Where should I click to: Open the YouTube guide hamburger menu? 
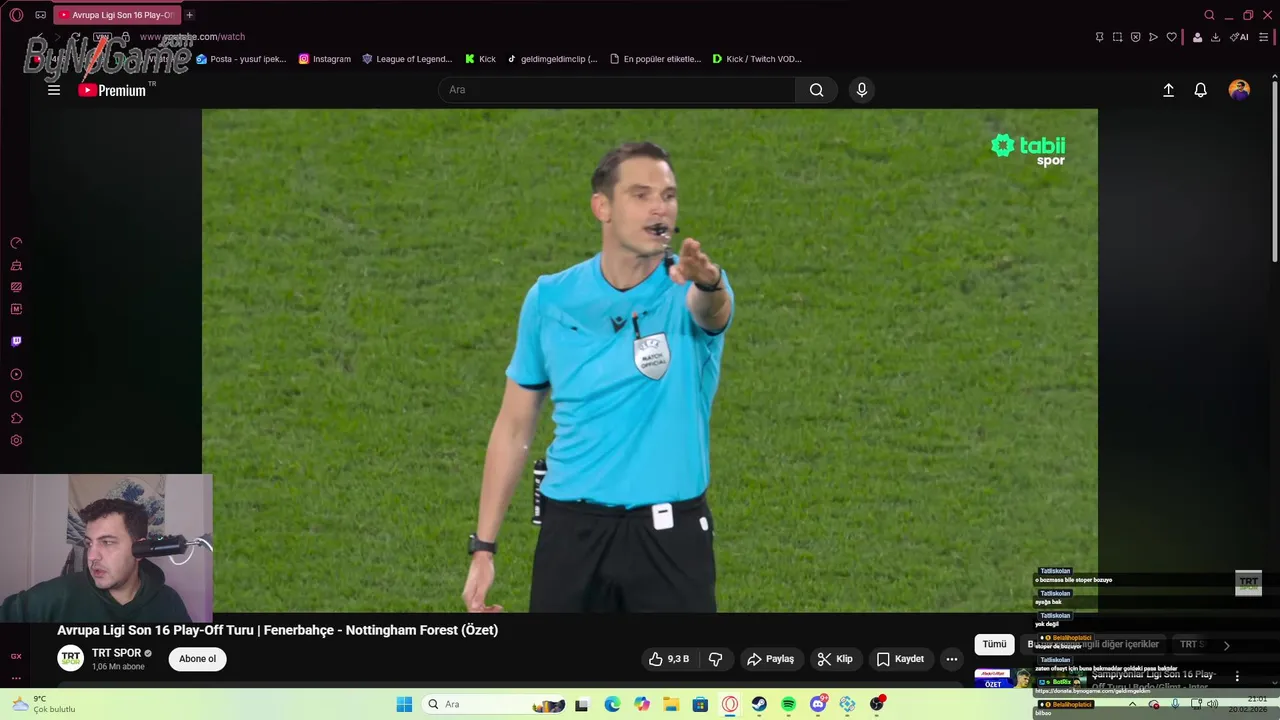pos(54,90)
